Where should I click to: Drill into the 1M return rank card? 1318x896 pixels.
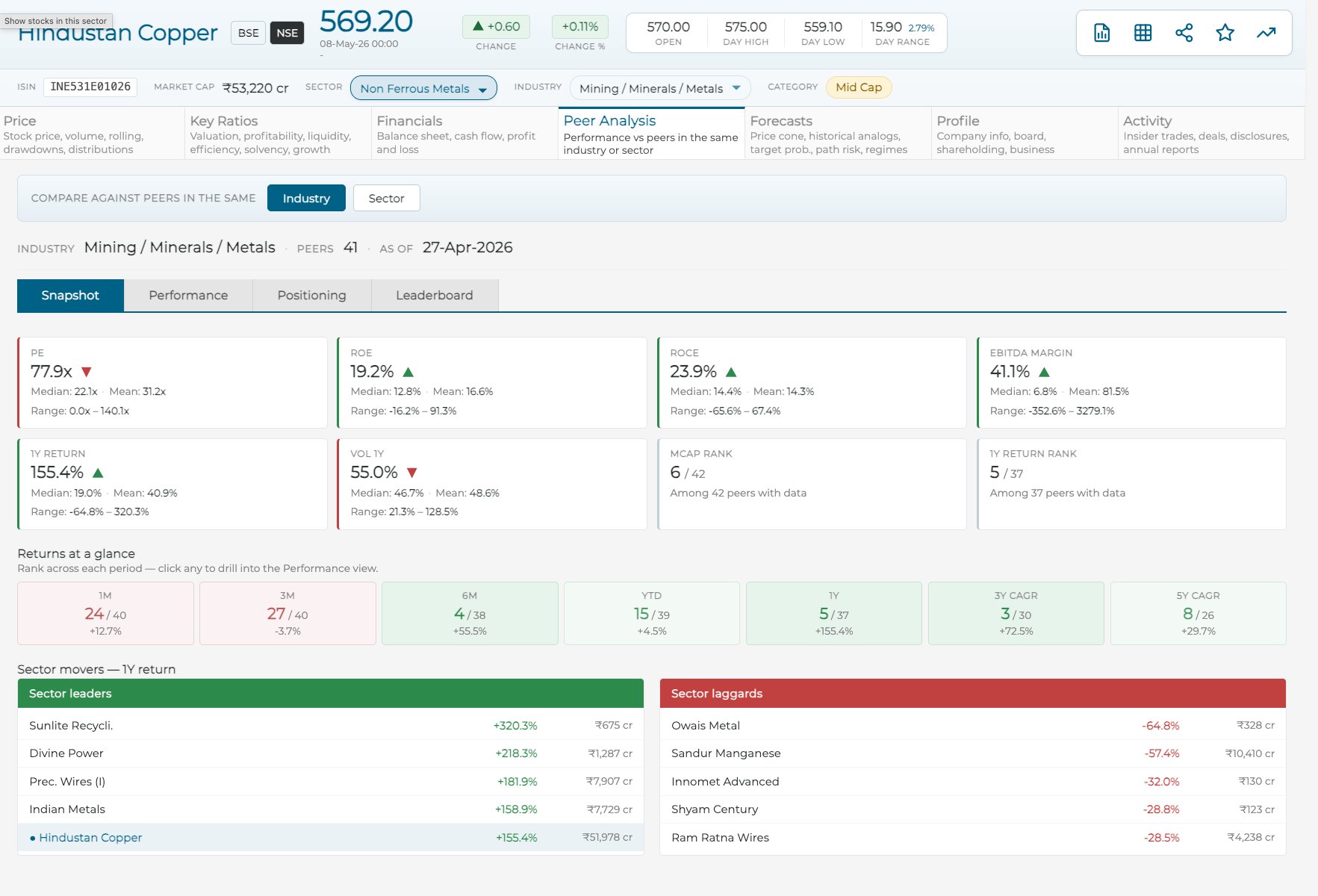[x=105, y=613]
